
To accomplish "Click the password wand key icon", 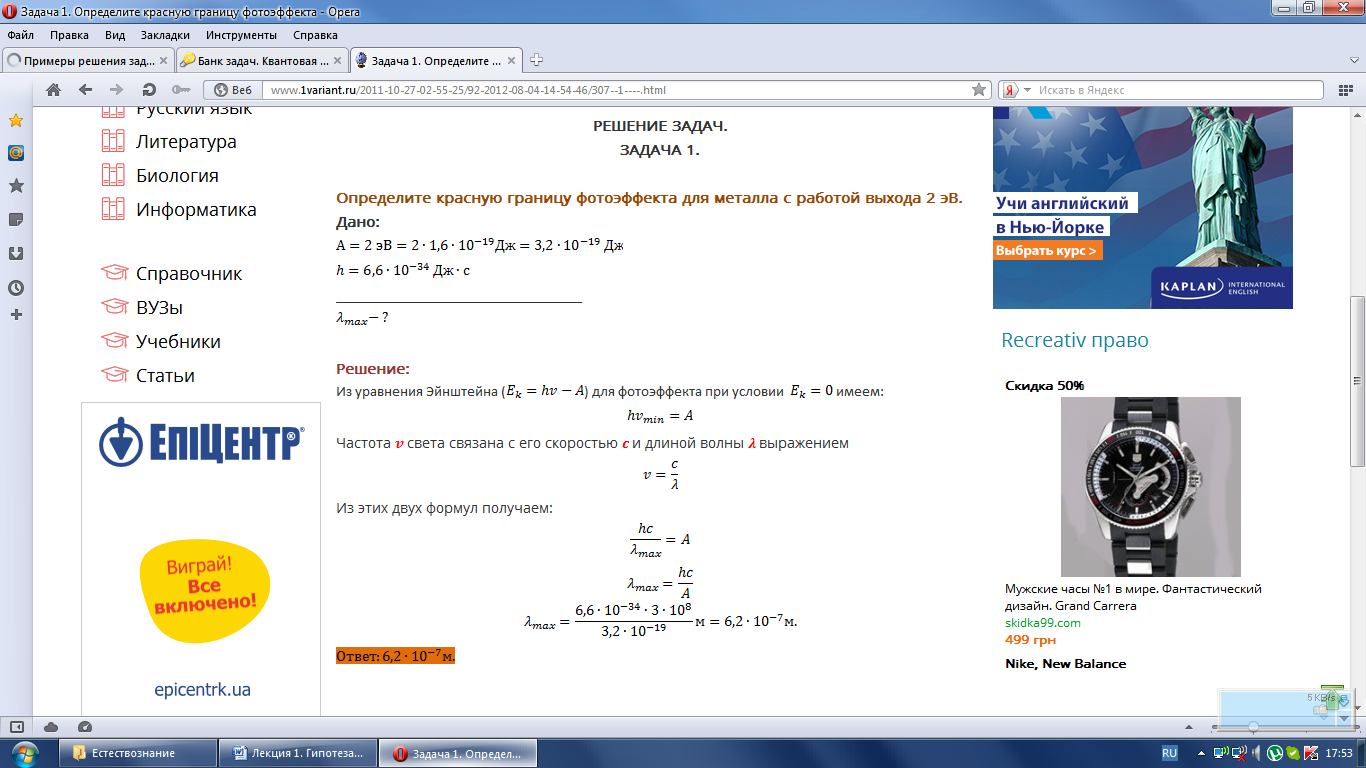I will coord(180,89).
